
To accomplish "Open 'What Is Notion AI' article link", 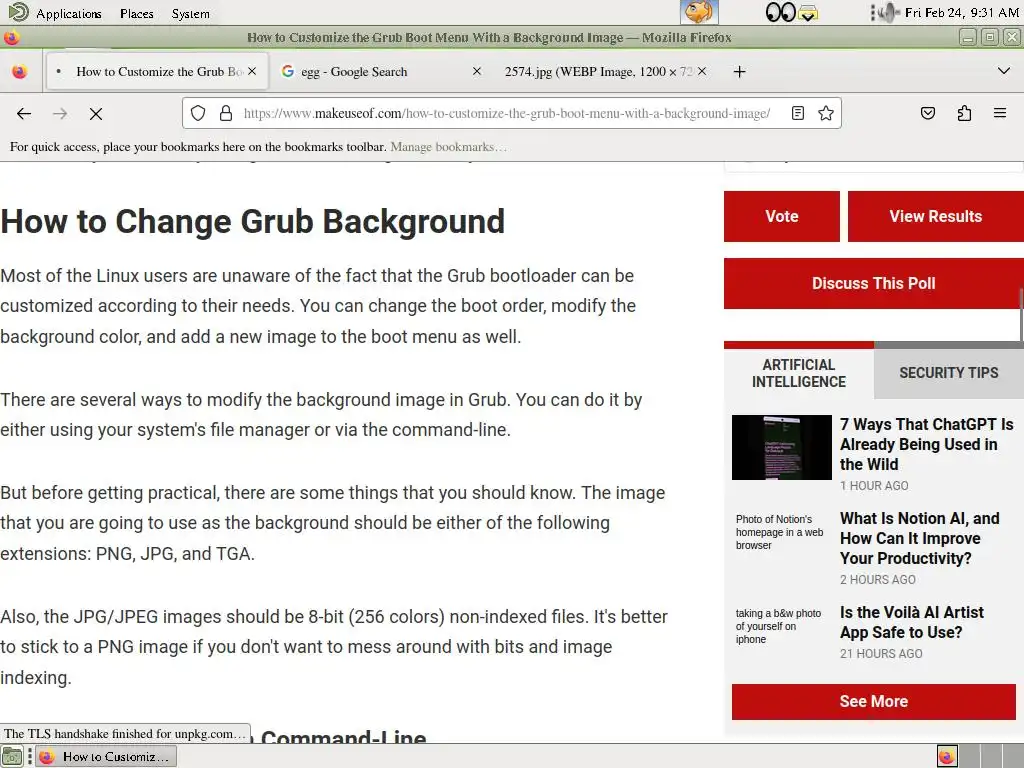I will [x=920, y=538].
